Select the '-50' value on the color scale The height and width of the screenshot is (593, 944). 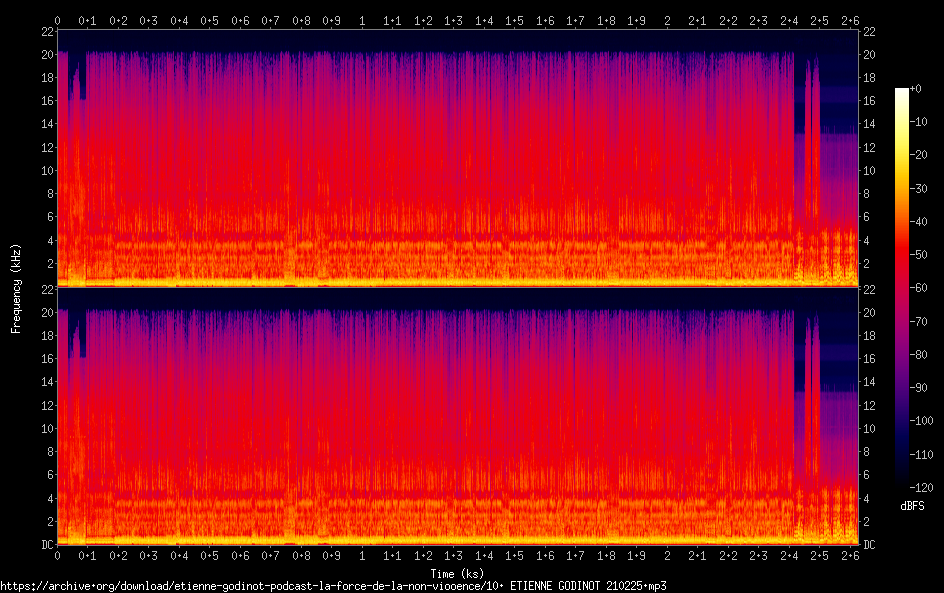pos(919,255)
